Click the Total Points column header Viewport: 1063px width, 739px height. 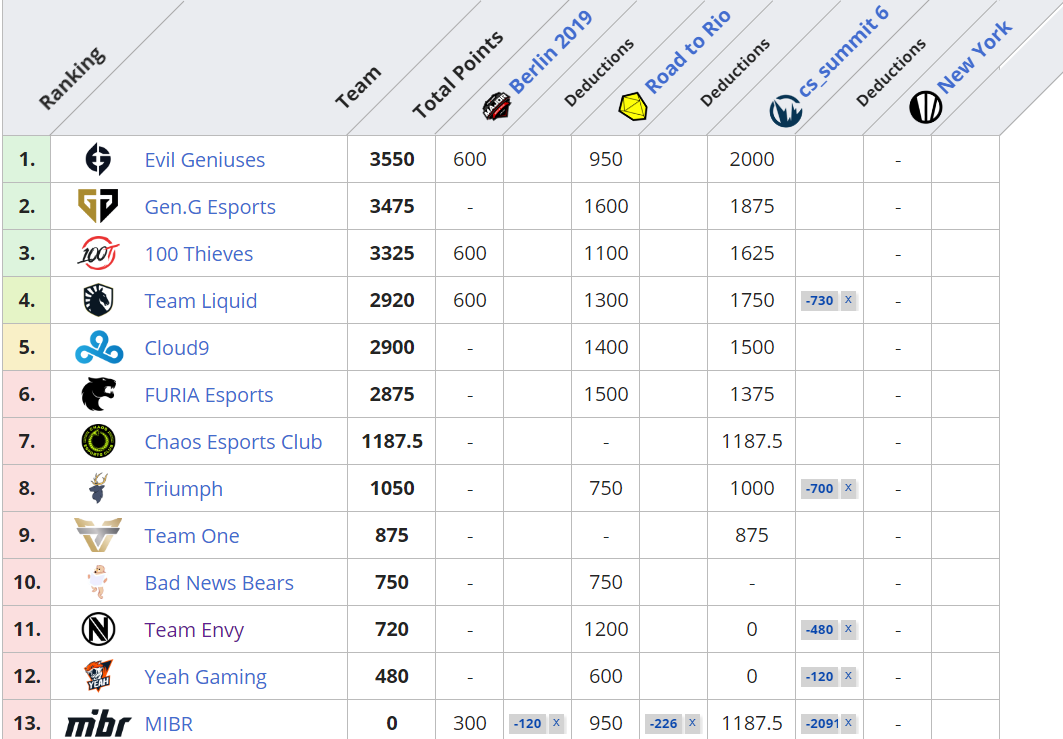(458, 75)
